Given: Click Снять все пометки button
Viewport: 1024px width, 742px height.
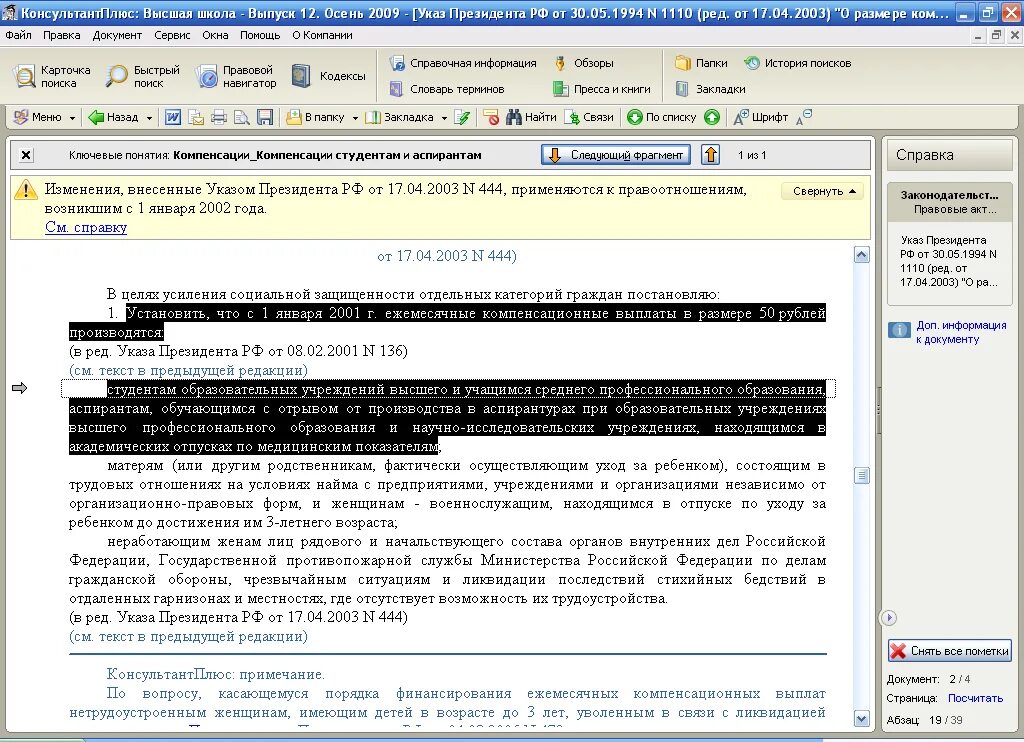Looking at the screenshot, I should pos(950,651).
